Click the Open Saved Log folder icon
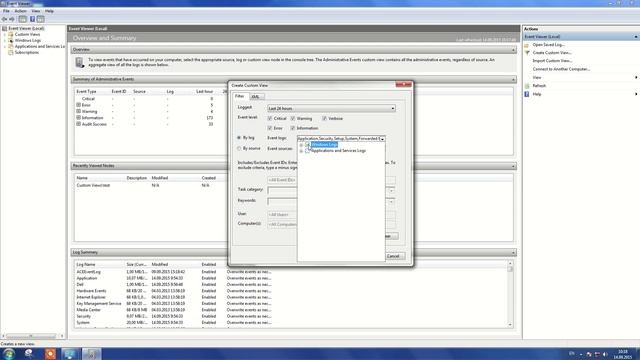 coord(527,45)
